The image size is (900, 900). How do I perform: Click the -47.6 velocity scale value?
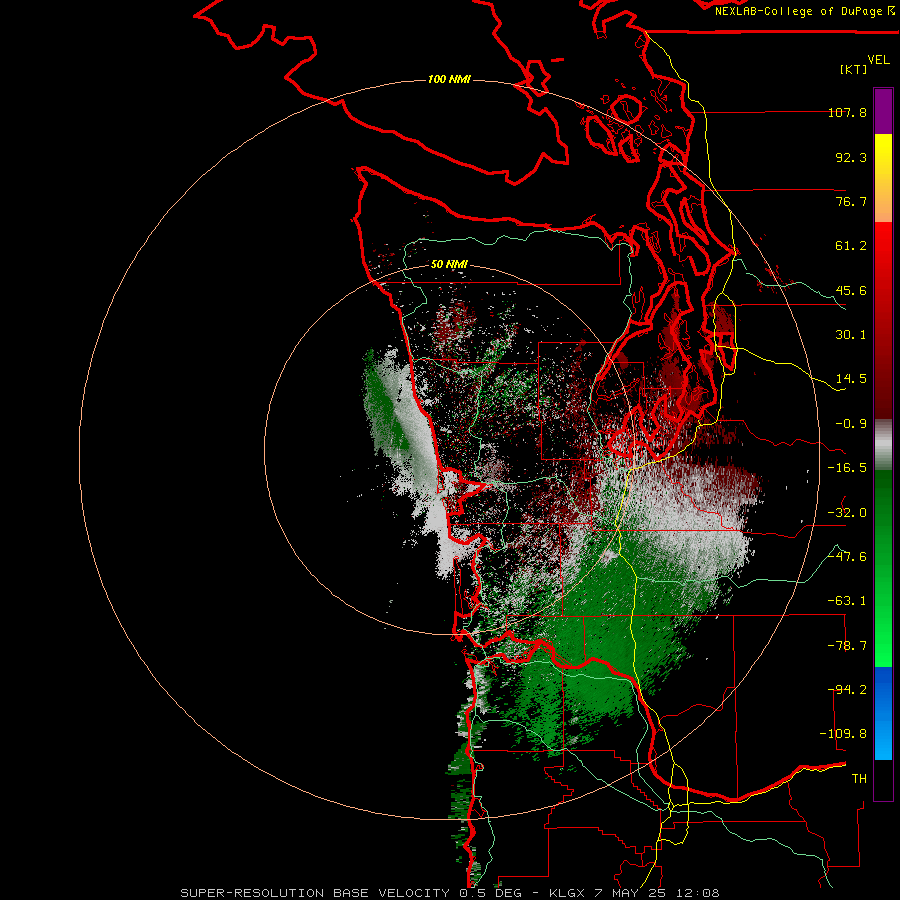[x=847, y=557]
